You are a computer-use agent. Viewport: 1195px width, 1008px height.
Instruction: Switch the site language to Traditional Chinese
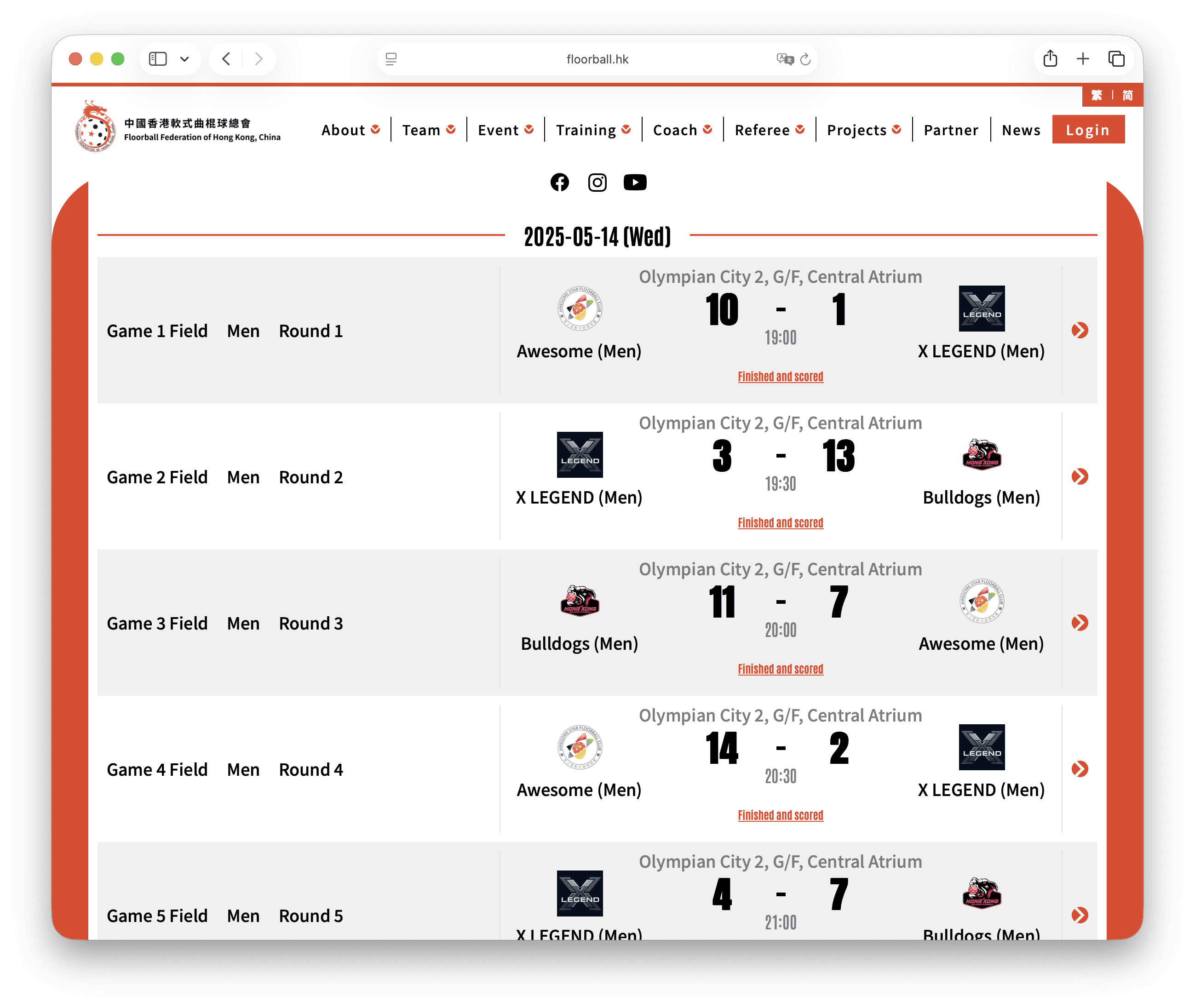pyautogui.click(x=1096, y=96)
